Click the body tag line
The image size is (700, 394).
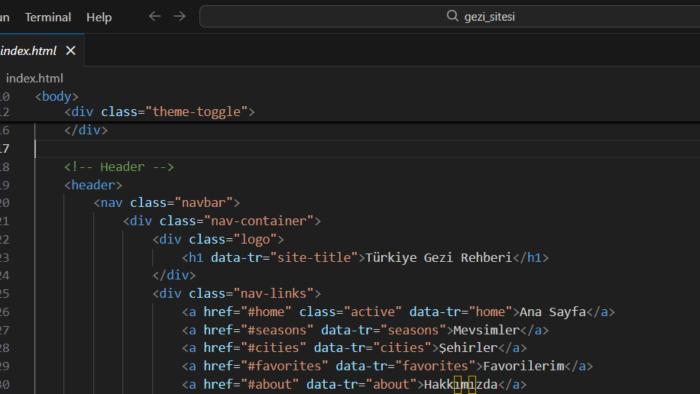(57, 96)
